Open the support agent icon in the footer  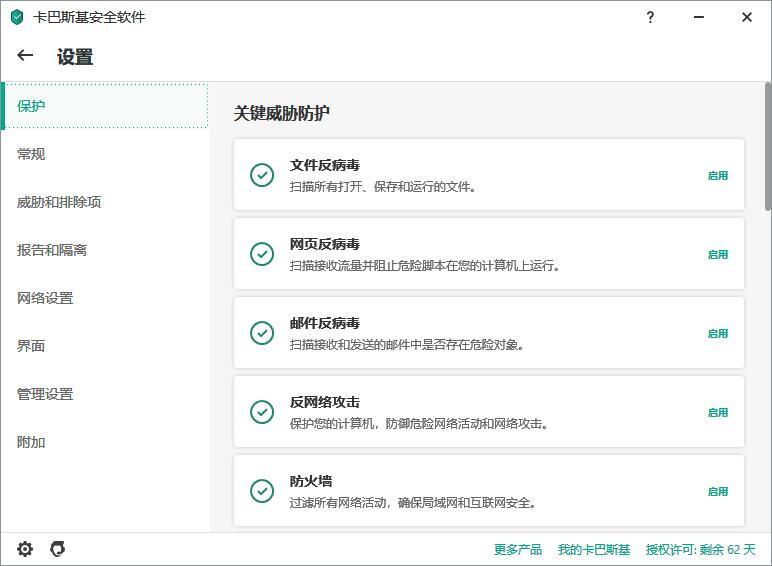coord(58,549)
